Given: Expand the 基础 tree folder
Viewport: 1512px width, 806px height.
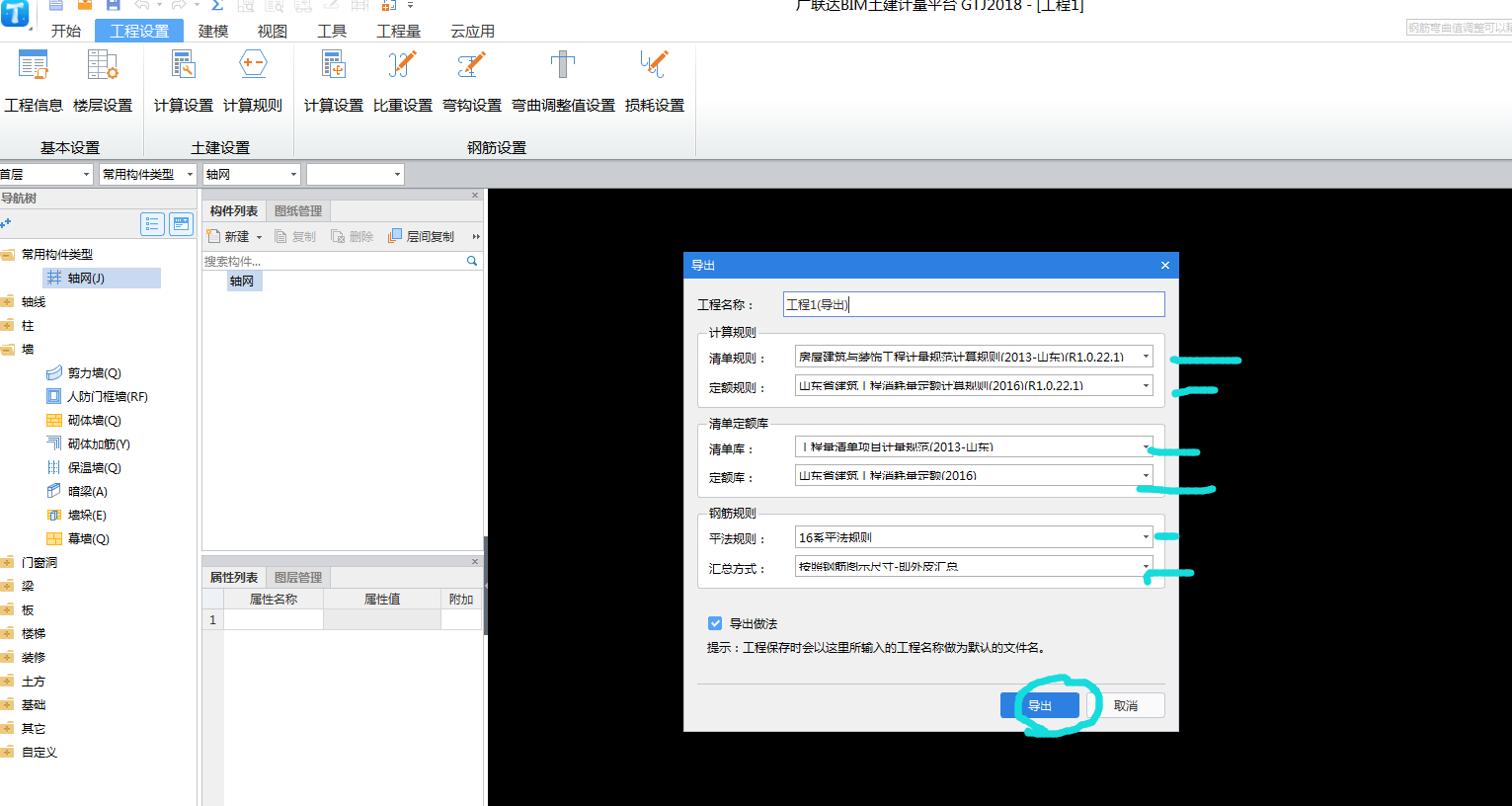Looking at the screenshot, I should click(8, 704).
